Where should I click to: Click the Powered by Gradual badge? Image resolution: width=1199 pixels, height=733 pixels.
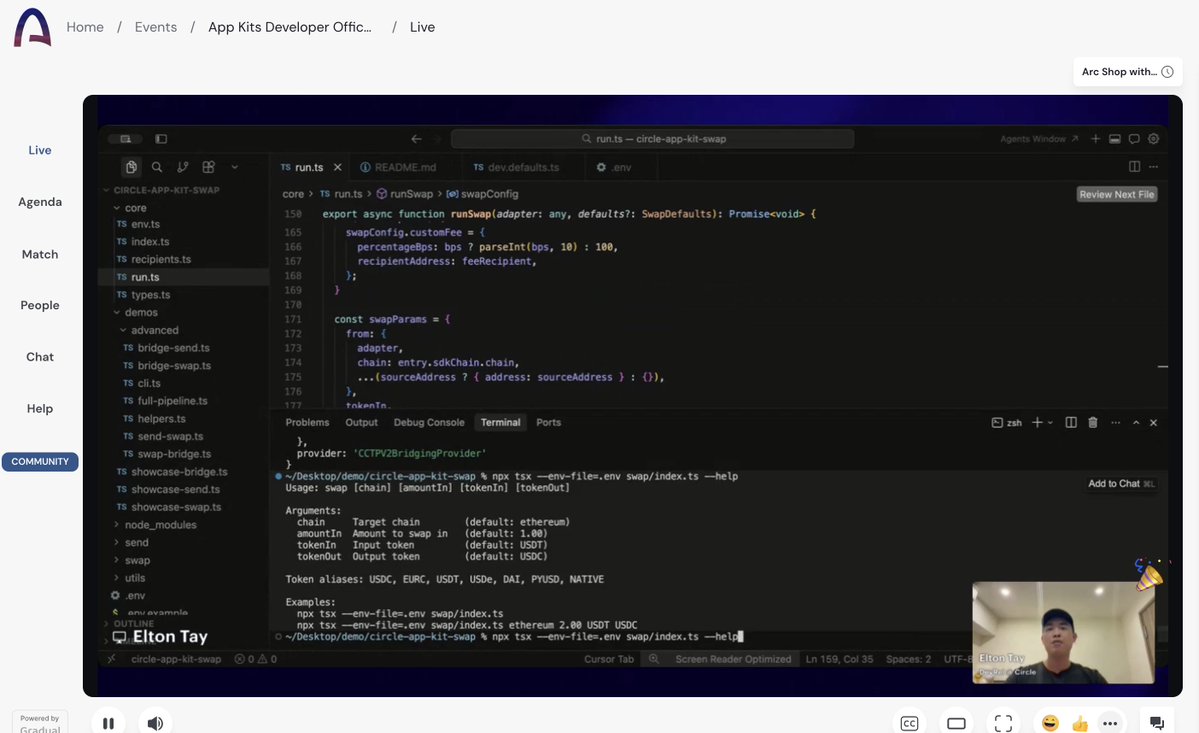point(40,723)
